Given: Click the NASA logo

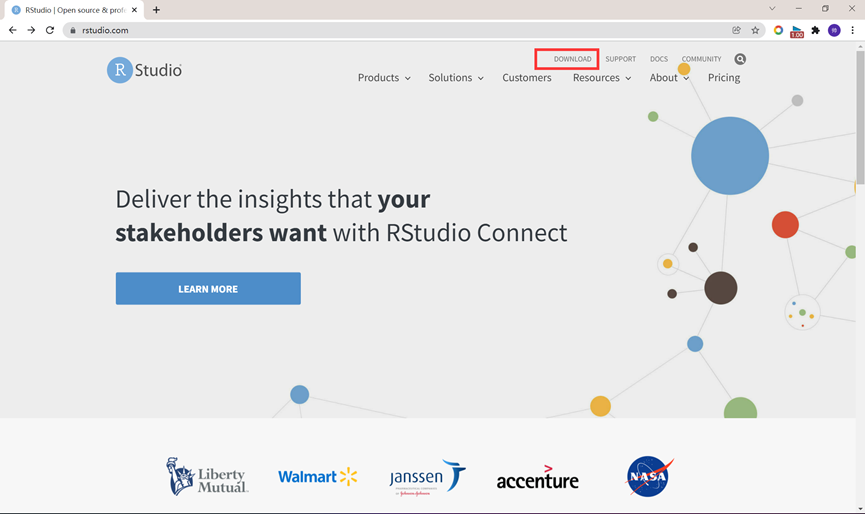Looking at the screenshot, I should point(649,476).
